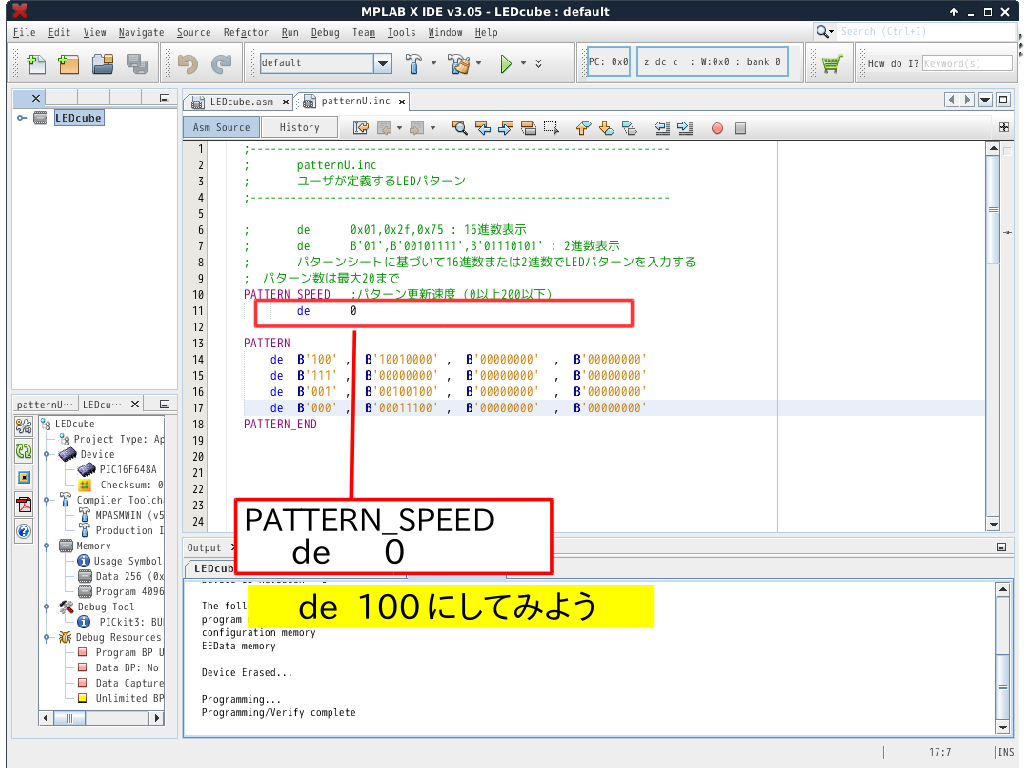Viewport: 1024px width, 768px height.
Task: Open the PDF datasheet icon in dashboard
Action: coord(24,504)
